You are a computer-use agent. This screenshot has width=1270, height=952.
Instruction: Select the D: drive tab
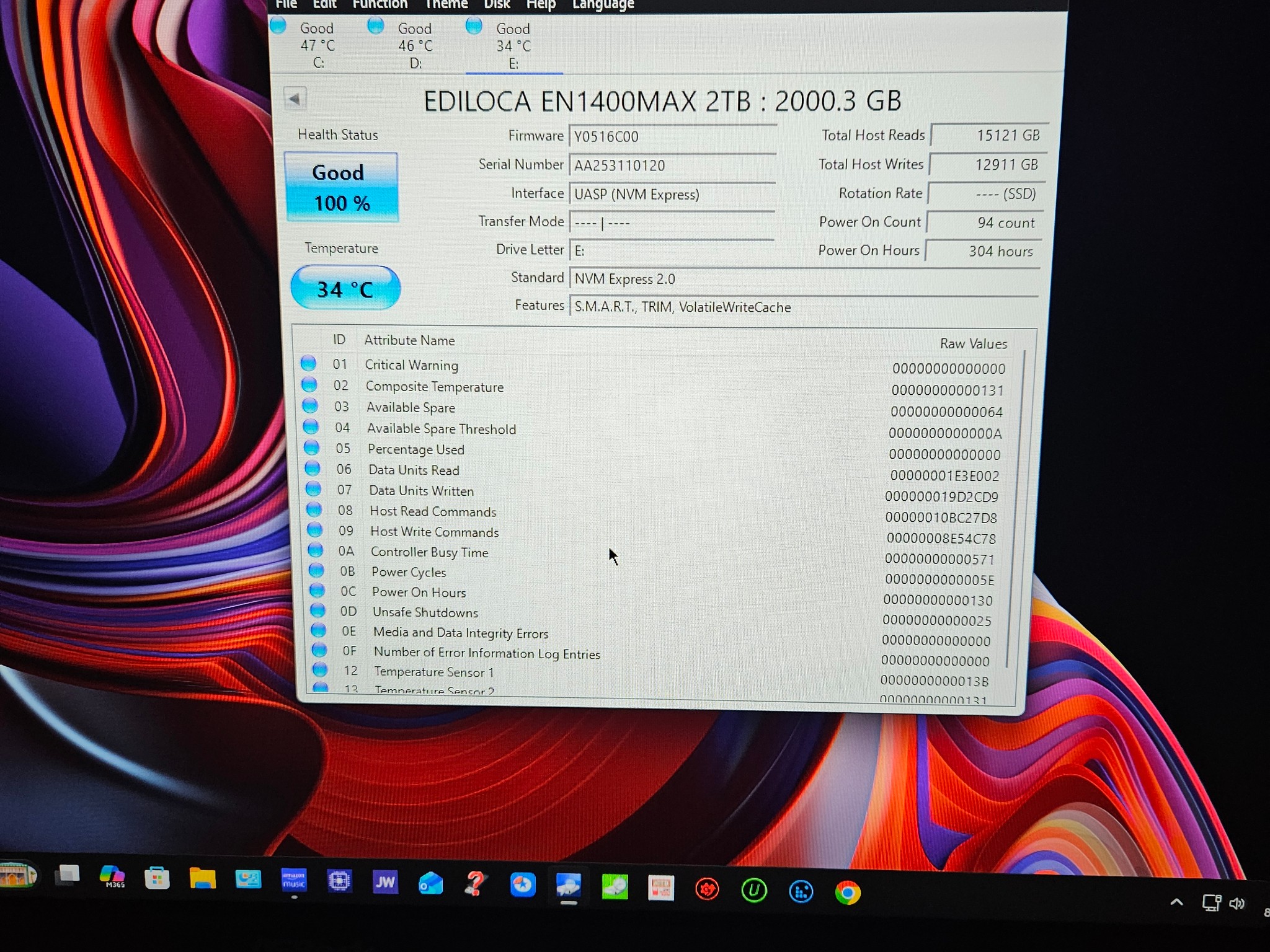click(415, 45)
